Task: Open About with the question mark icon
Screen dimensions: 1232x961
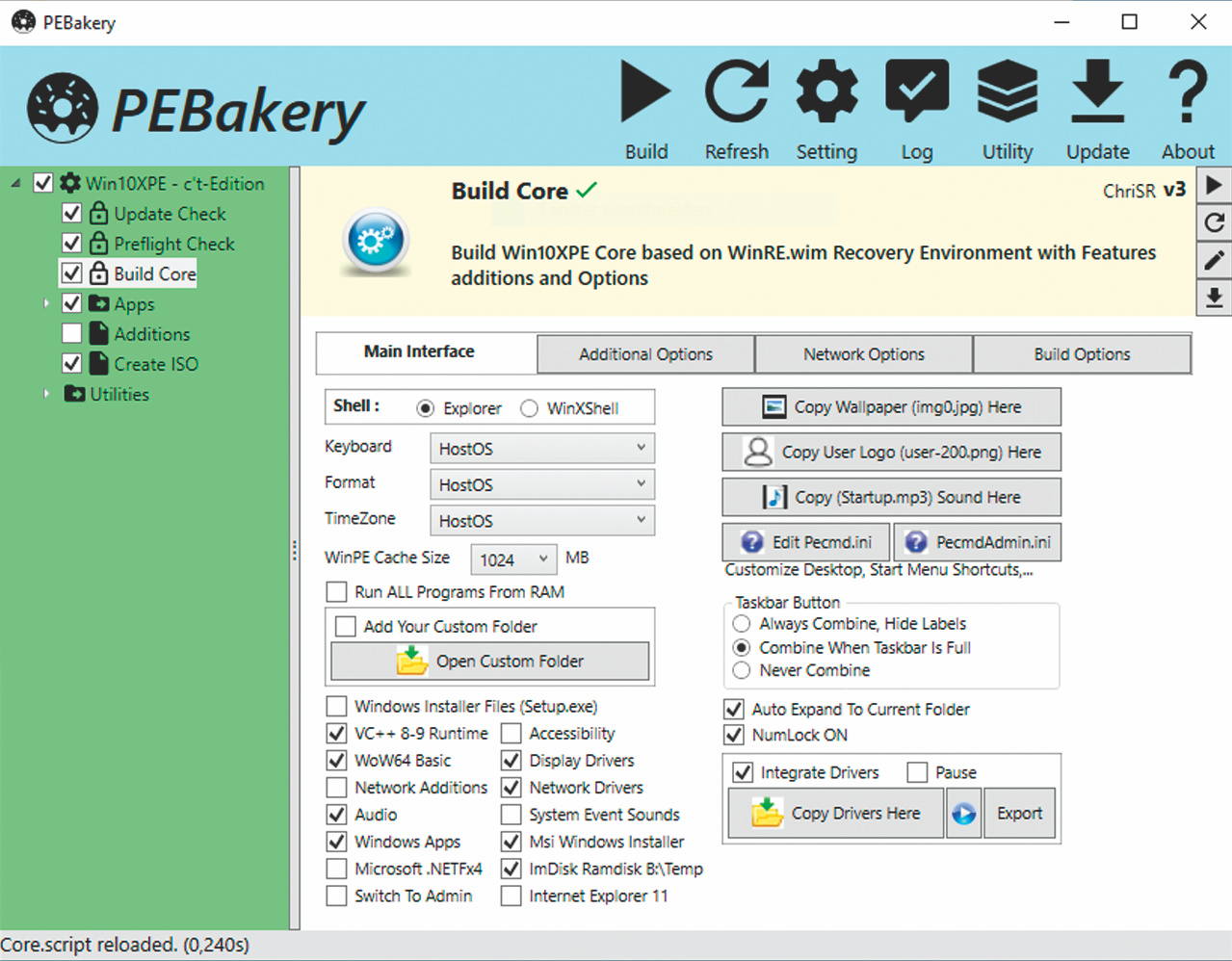Action: pyautogui.click(x=1188, y=92)
